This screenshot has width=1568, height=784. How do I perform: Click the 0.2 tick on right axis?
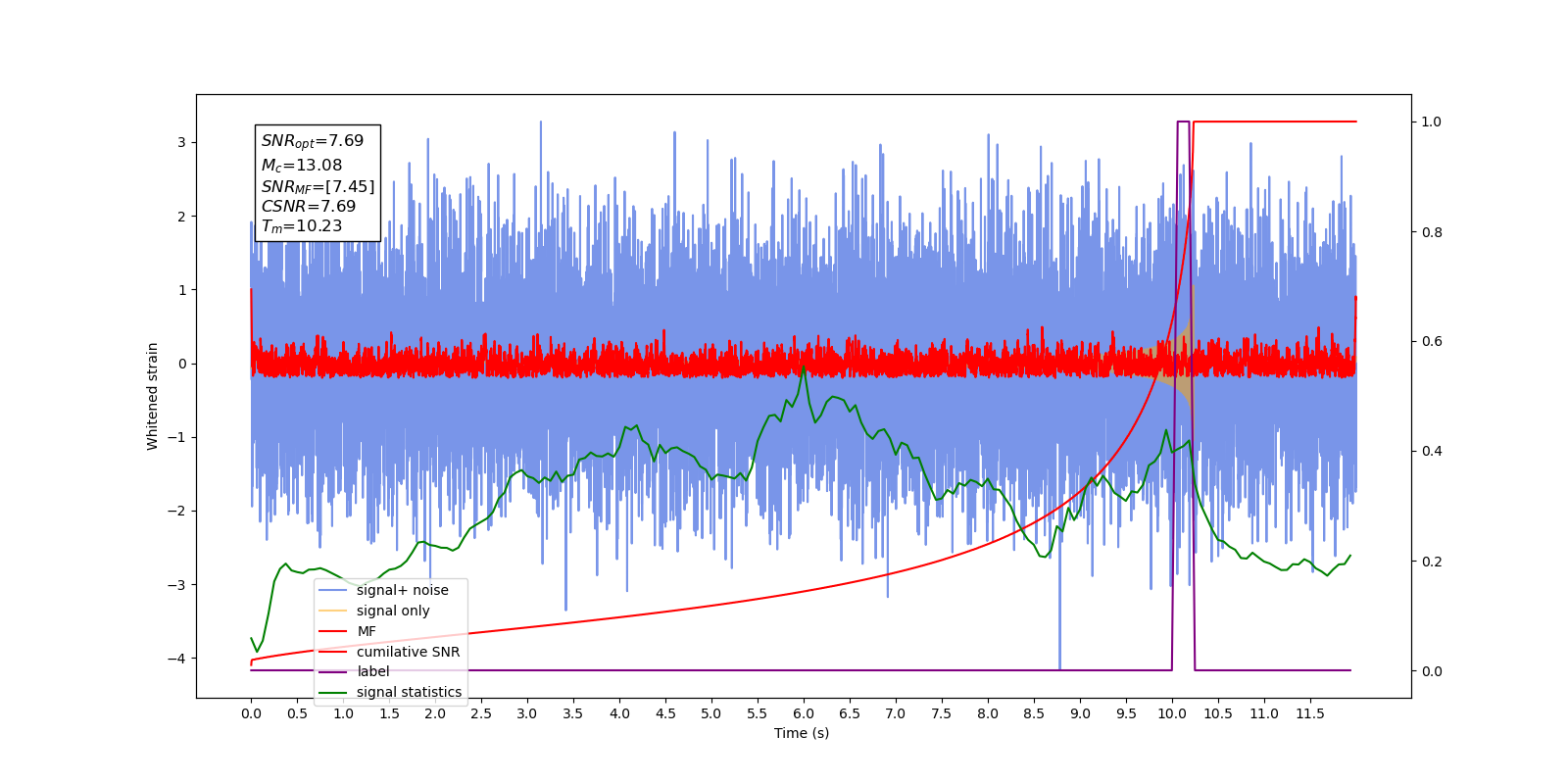1432,562
